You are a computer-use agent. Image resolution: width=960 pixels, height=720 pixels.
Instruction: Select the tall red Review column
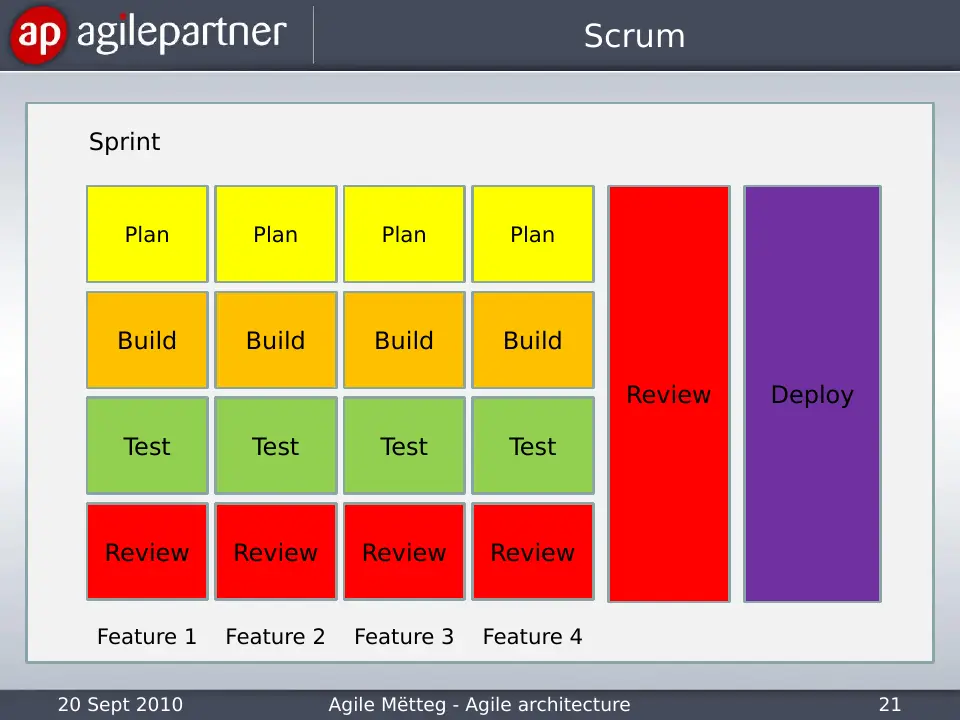(669, 394)
